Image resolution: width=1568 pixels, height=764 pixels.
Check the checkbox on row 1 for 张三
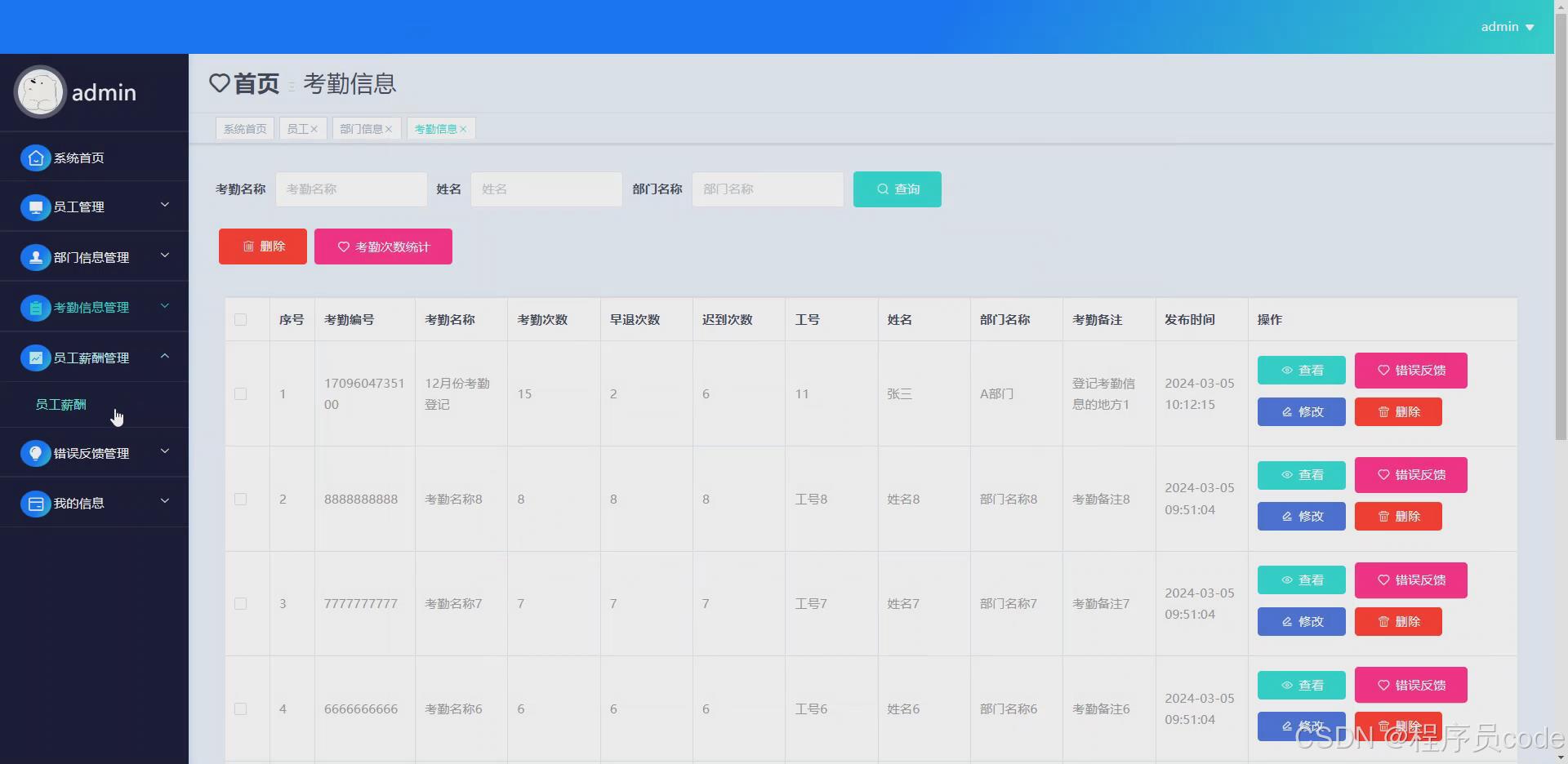coord(240,394)
